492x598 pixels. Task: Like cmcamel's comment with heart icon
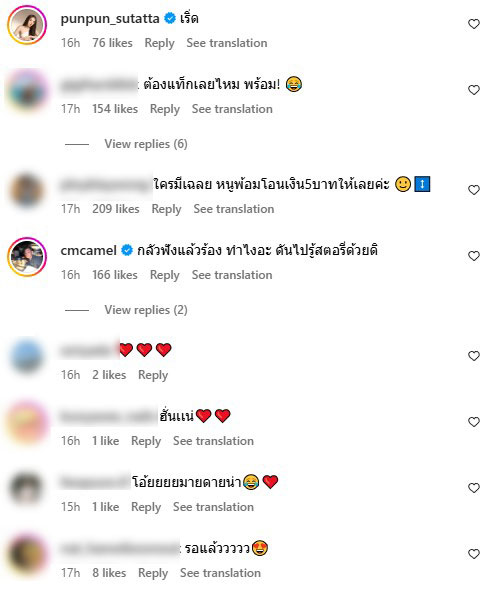point(473,256)
